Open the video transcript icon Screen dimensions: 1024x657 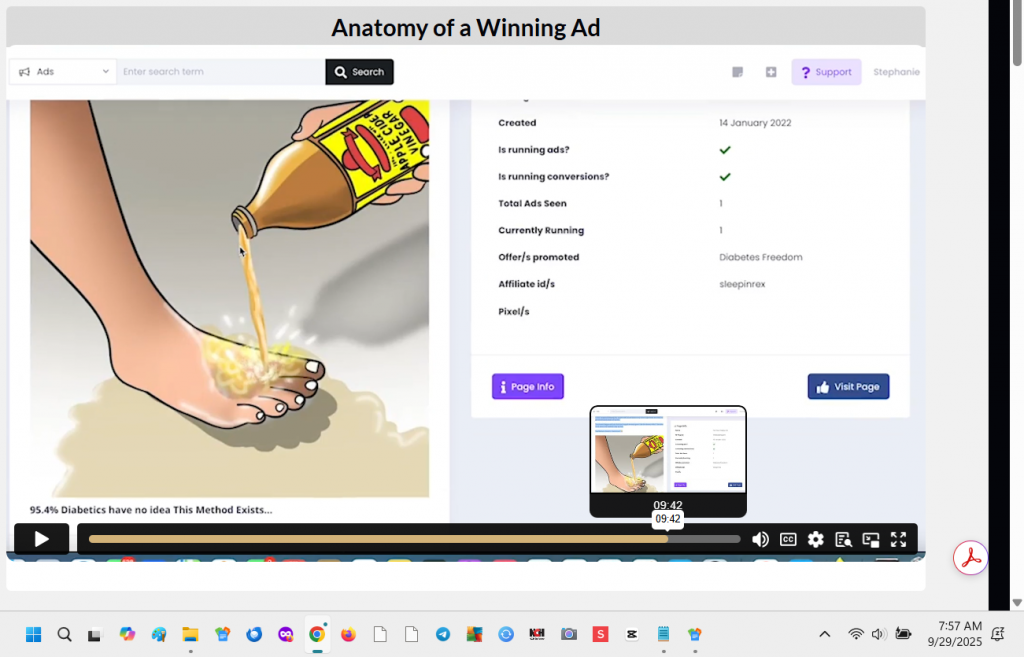pyautogui.click(x=843, y=539)
